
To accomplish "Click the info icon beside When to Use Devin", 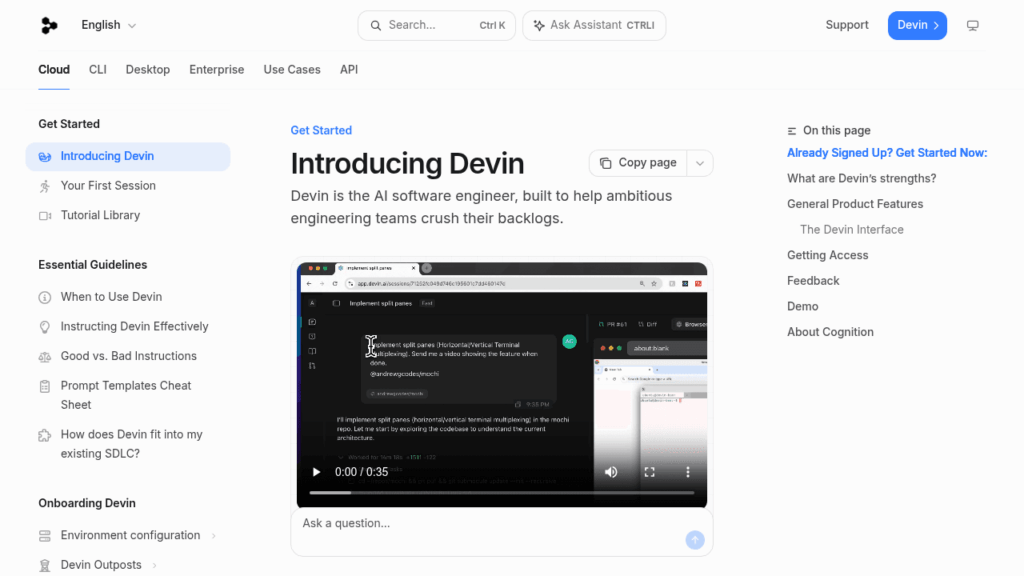I will pos(44,297).
